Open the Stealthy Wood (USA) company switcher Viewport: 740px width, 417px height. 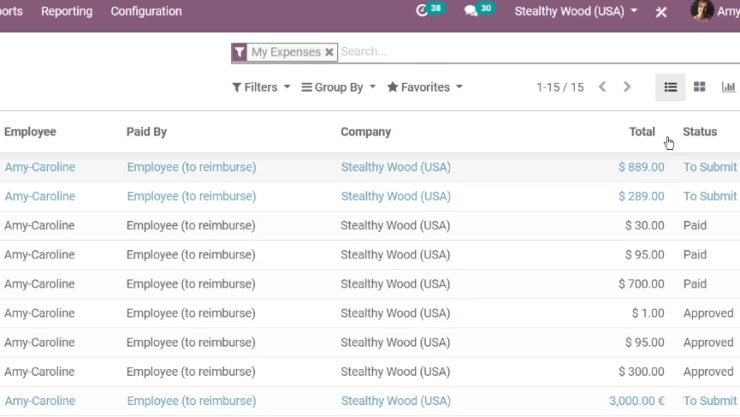576,11
